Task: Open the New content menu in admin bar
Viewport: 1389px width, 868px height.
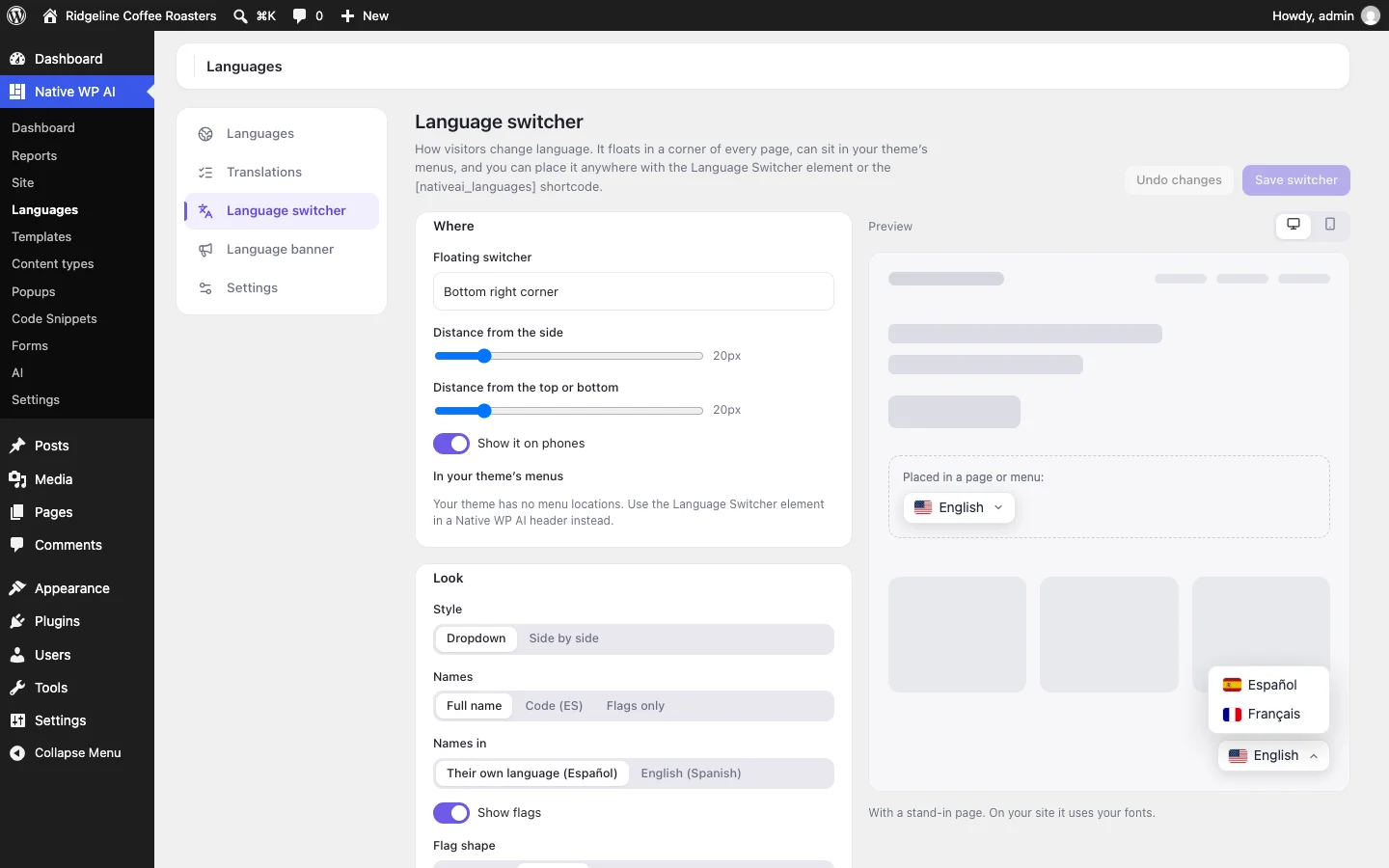Action: click(365, 15)
